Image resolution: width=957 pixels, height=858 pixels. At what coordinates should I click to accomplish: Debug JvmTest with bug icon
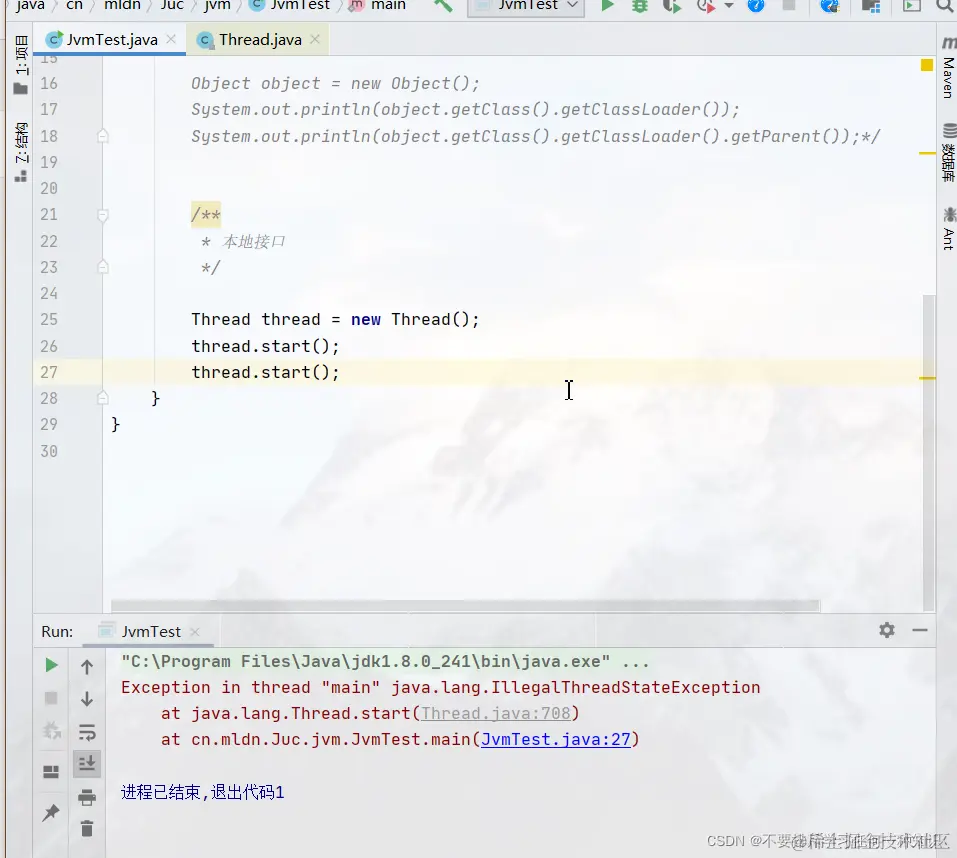tap(640, 5)
